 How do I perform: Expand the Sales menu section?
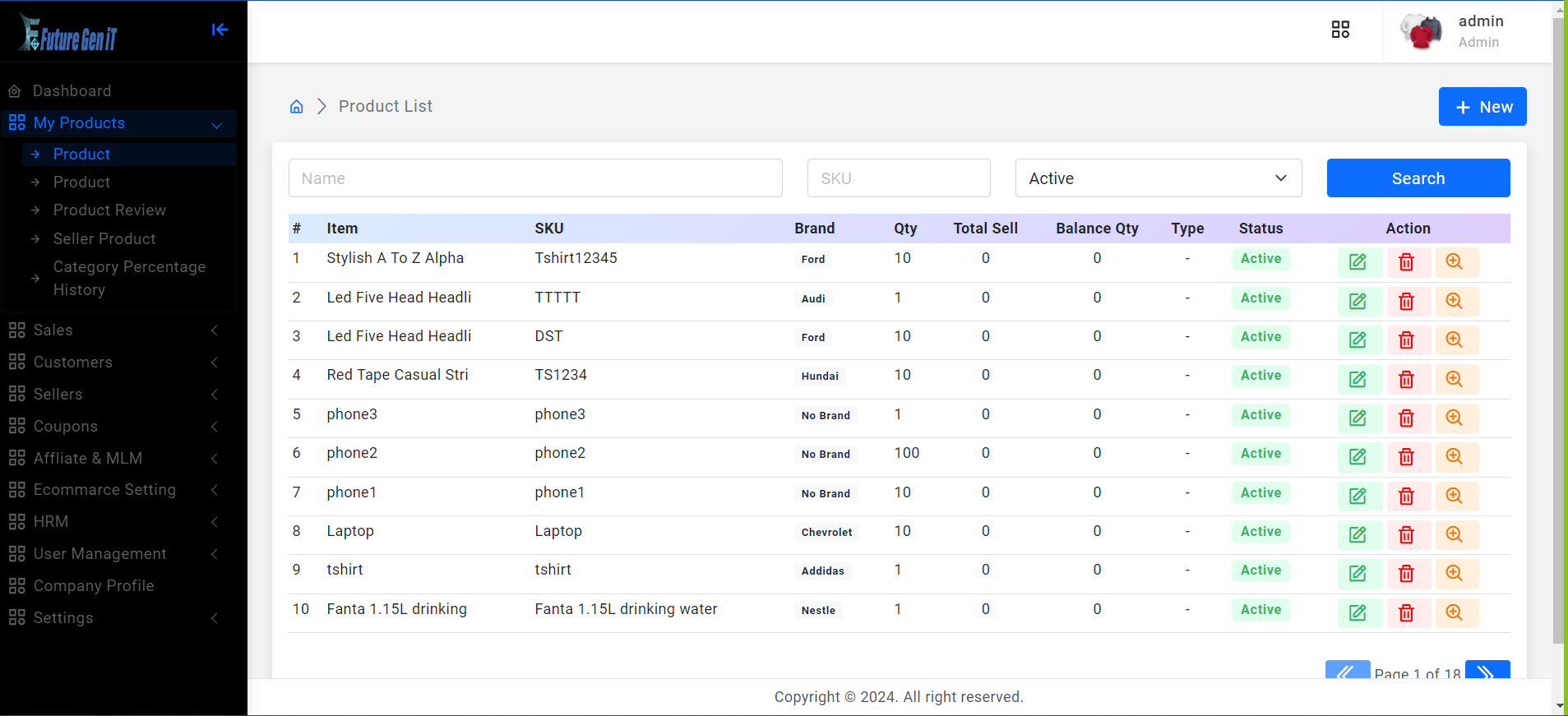coord(113,330)
